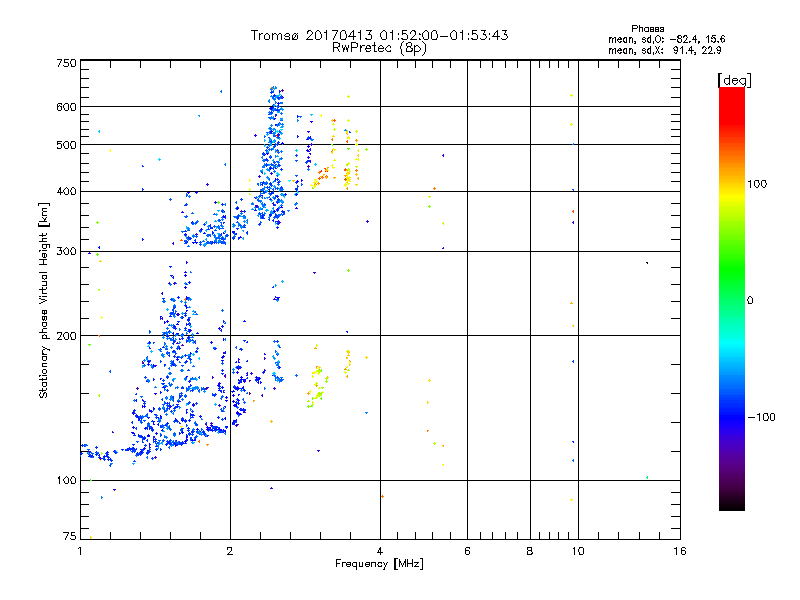Click the x-axis tick label '8'
This screenshot has width=800, height=600.
tap(530, 551)
